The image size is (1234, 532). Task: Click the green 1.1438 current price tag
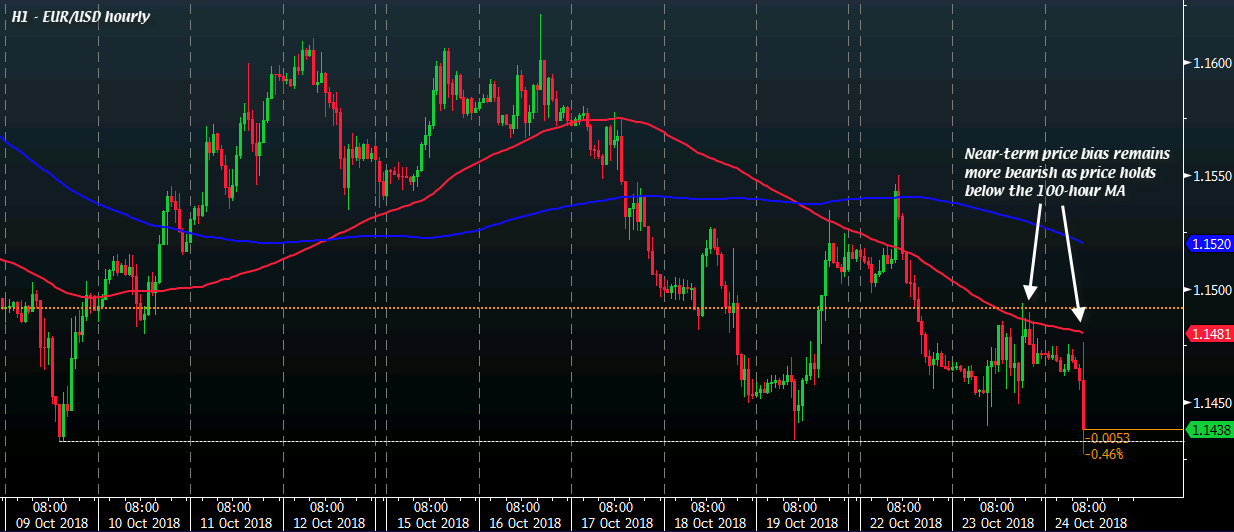tap(1209, 429)
